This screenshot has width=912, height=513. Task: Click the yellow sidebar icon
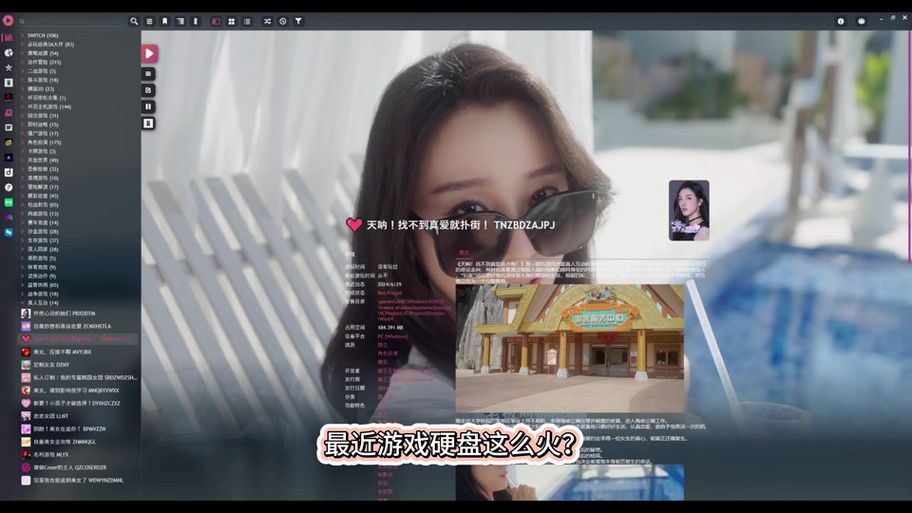(8, 142)
